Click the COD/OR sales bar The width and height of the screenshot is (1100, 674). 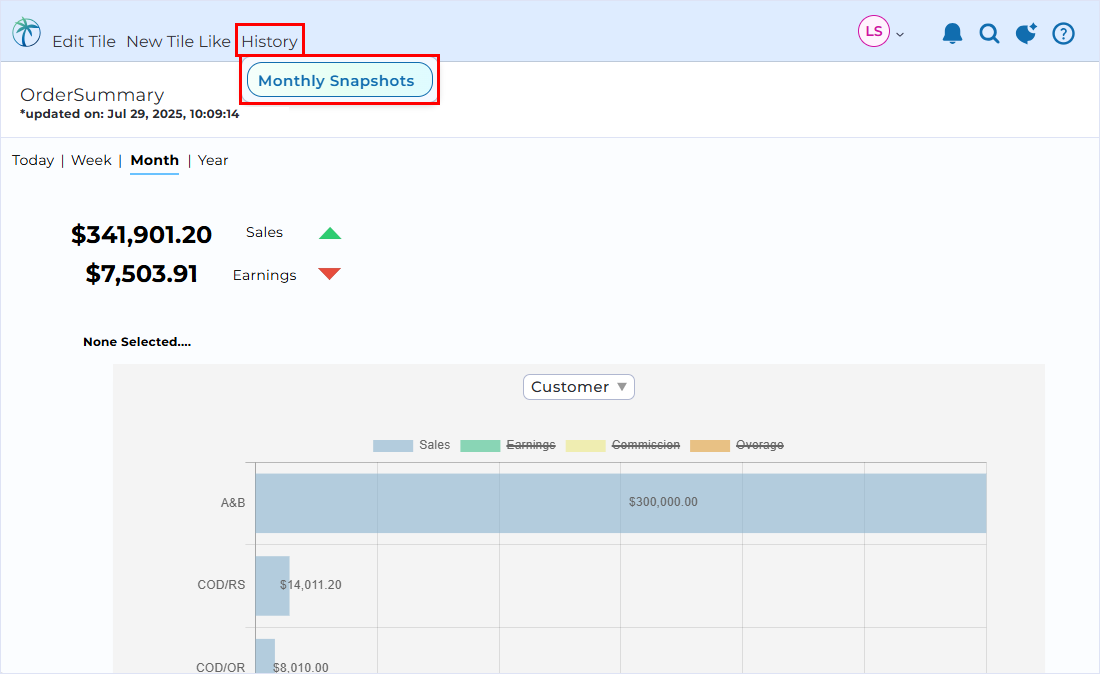coord(265,656)
